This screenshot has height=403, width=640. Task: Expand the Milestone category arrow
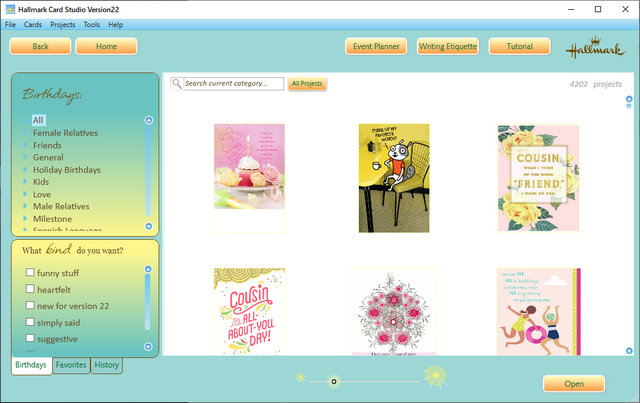pos(25,218)
